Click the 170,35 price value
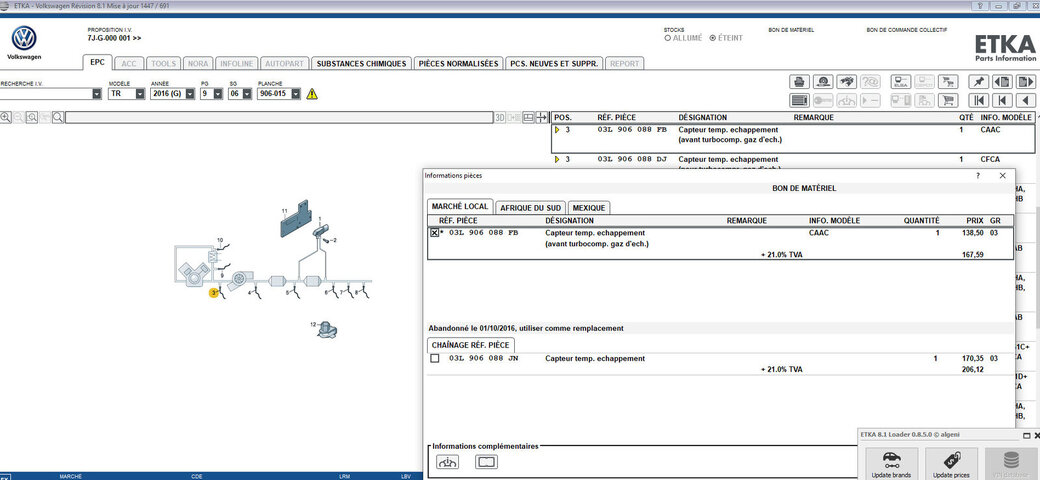 tap(972, 359)
